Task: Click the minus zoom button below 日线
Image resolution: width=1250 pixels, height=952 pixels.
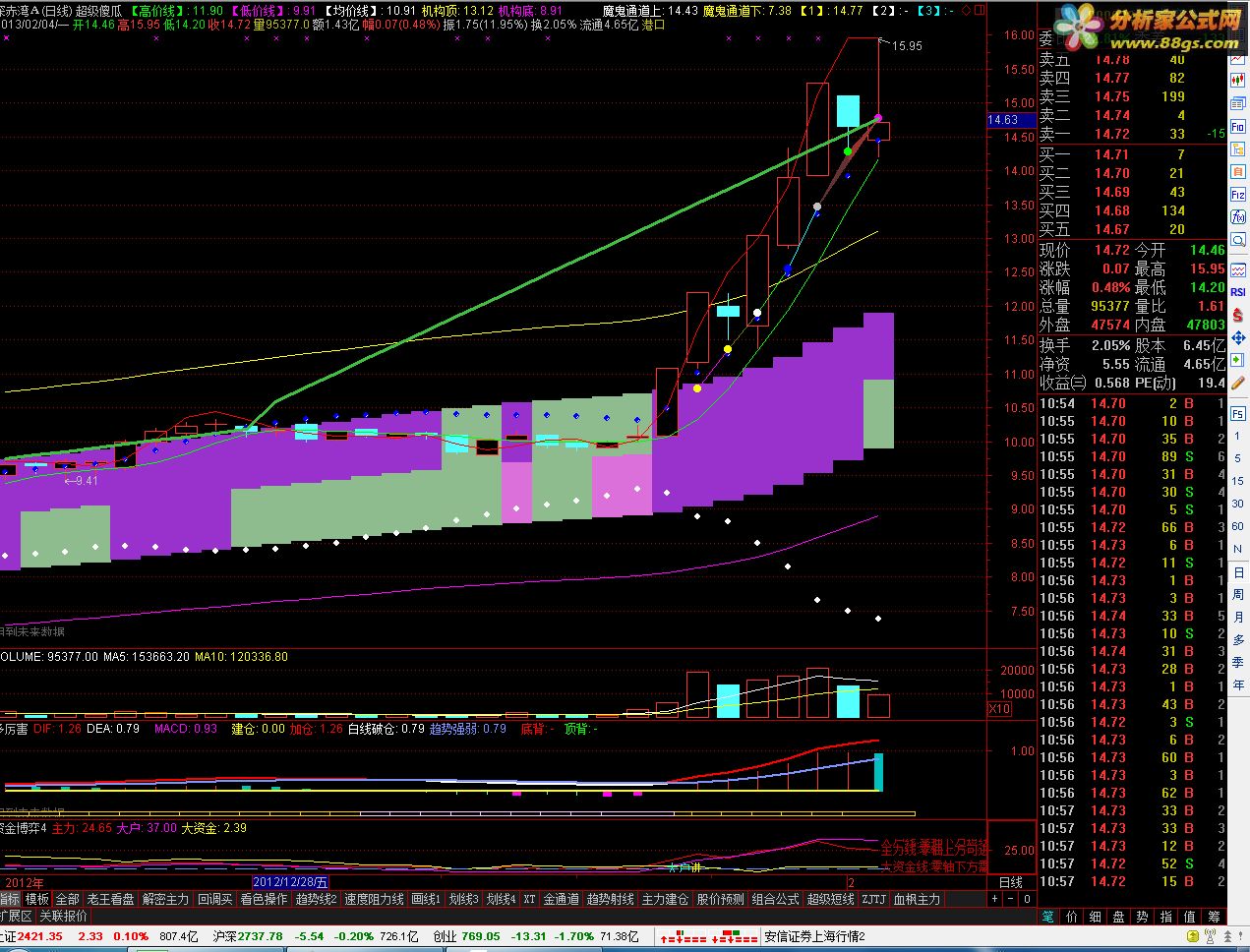Action: click(1011, 899)
